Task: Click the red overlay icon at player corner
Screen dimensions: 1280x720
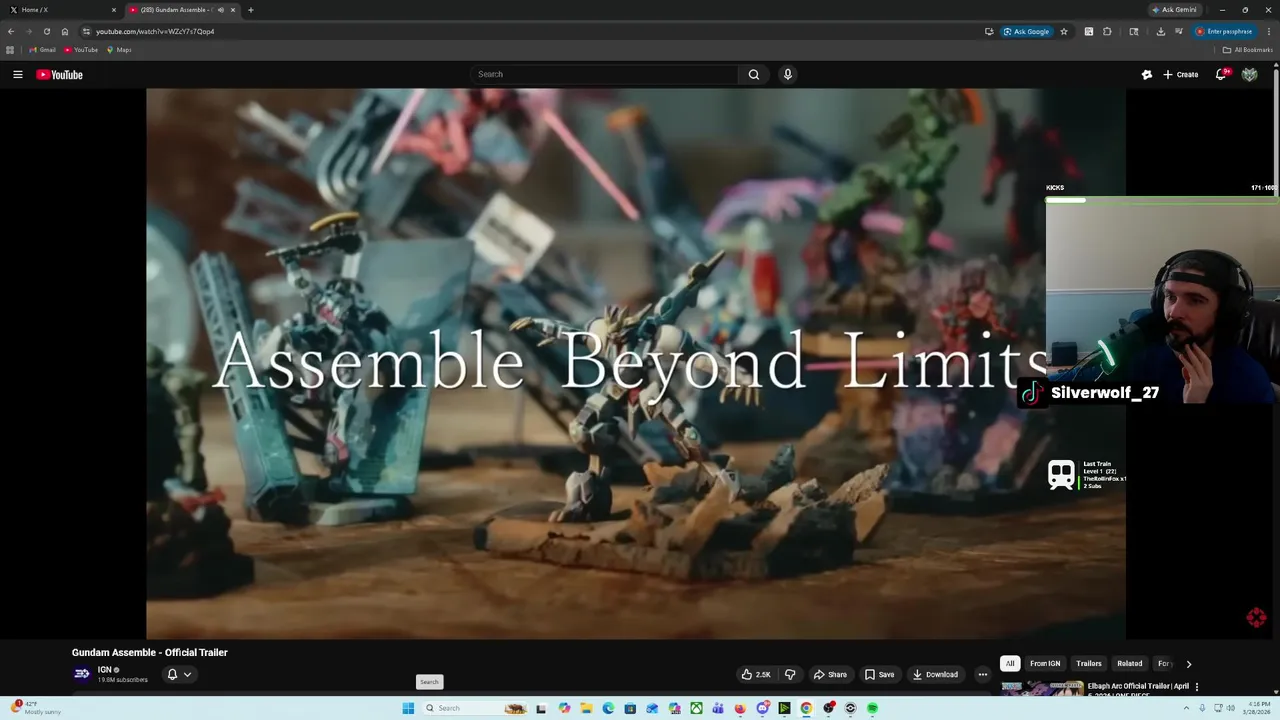Action: click(x=1257, y=618)
